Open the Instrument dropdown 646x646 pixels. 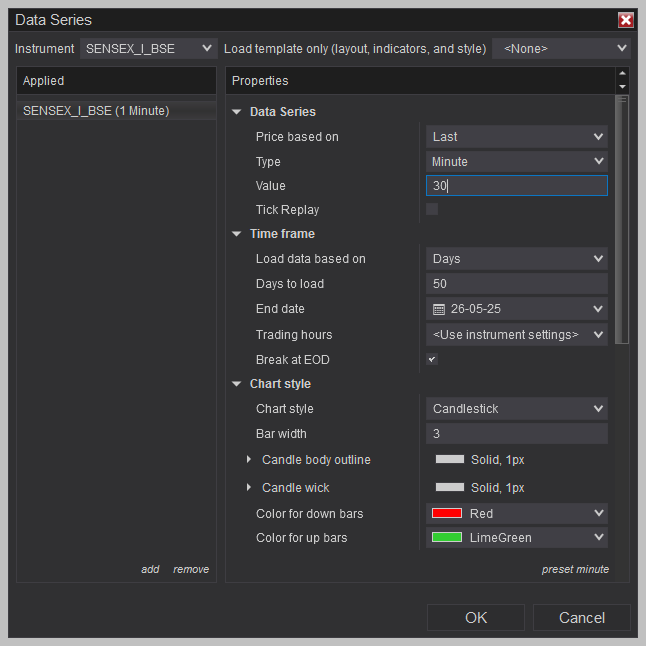(148, 49)
